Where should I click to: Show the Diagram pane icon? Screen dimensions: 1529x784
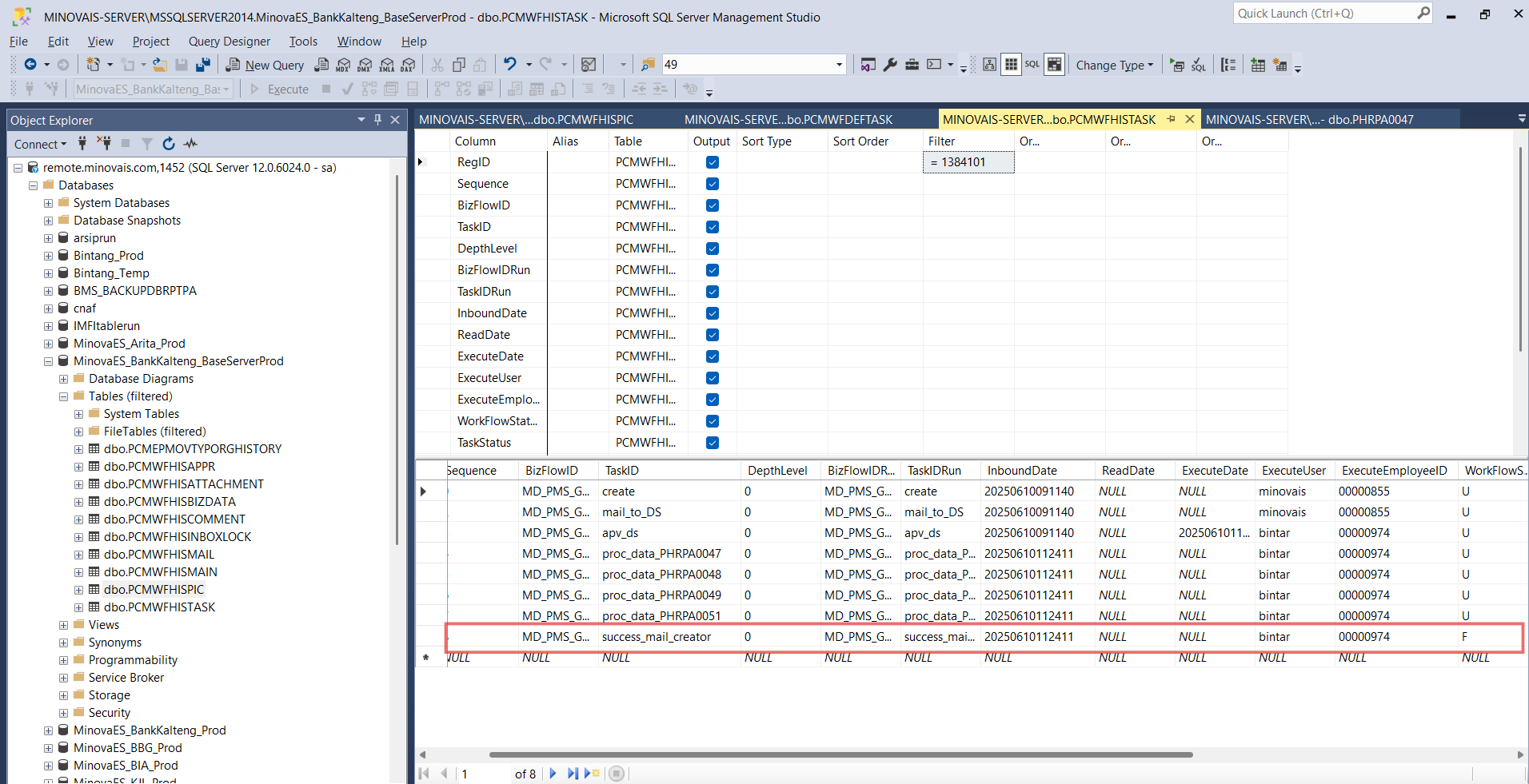[x=989, y=65]
